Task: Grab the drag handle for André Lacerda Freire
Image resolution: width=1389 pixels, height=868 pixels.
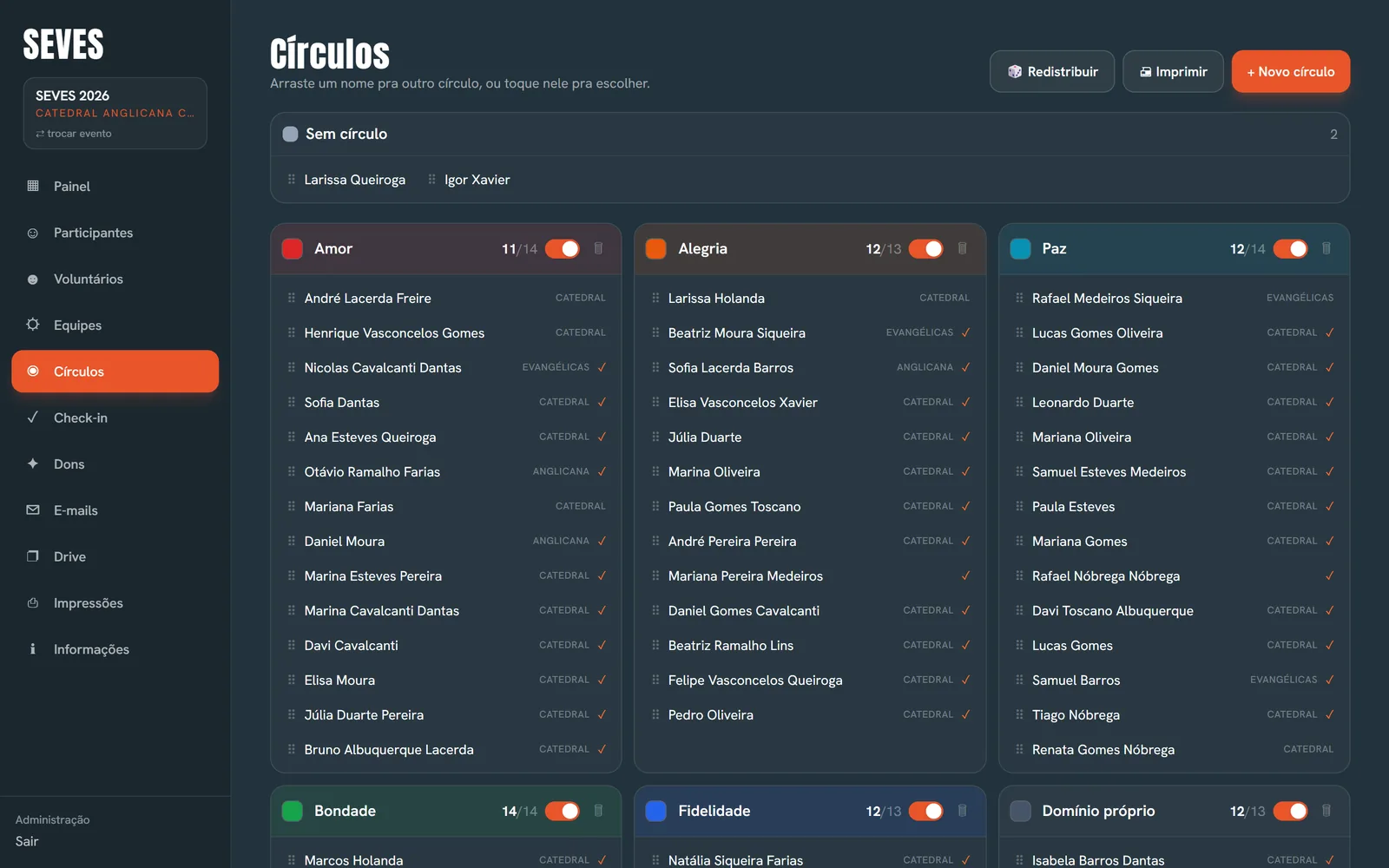Action: coord(292,298)
